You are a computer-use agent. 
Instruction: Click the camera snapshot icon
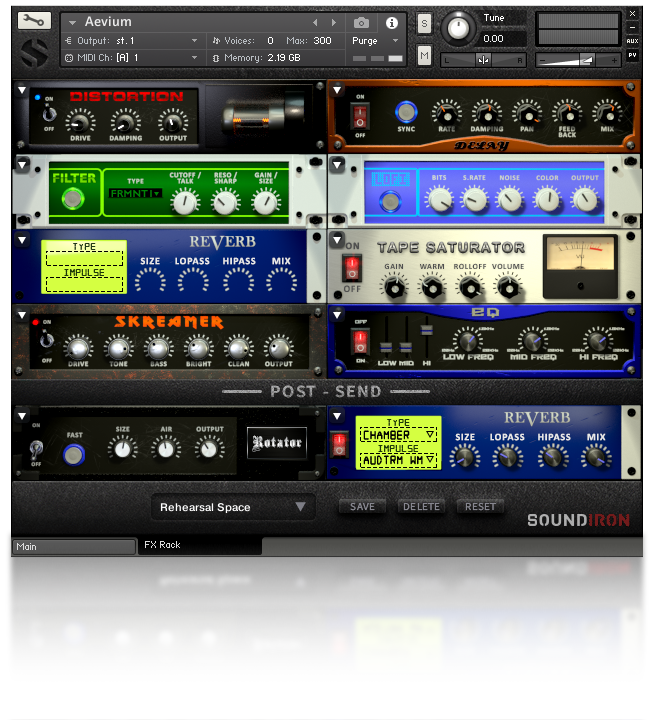pos(361,22)
